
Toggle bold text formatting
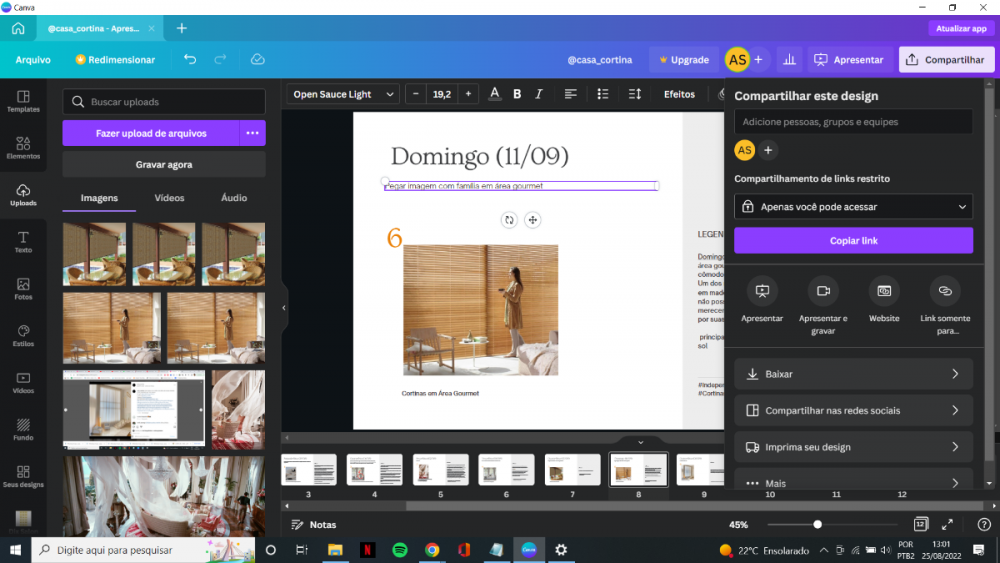pyautogui.click(x=517, y=94)
